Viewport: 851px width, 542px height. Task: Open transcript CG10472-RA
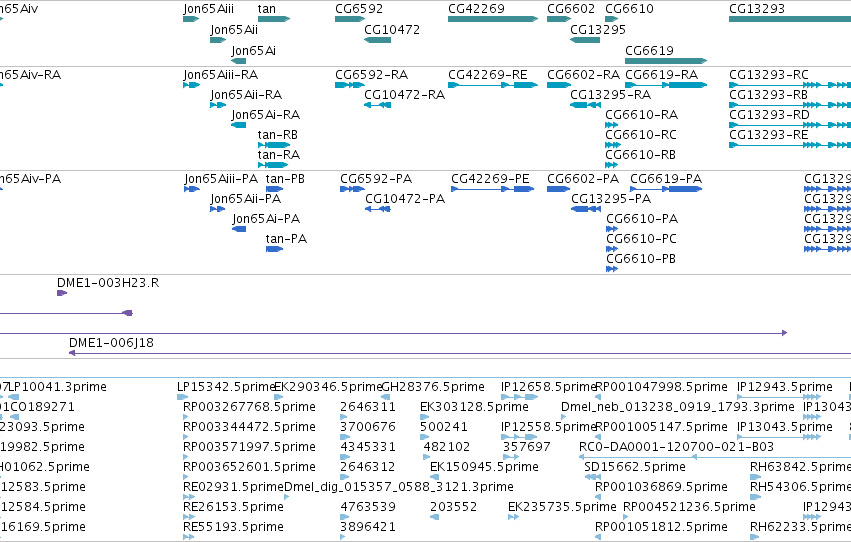[404, 94]
